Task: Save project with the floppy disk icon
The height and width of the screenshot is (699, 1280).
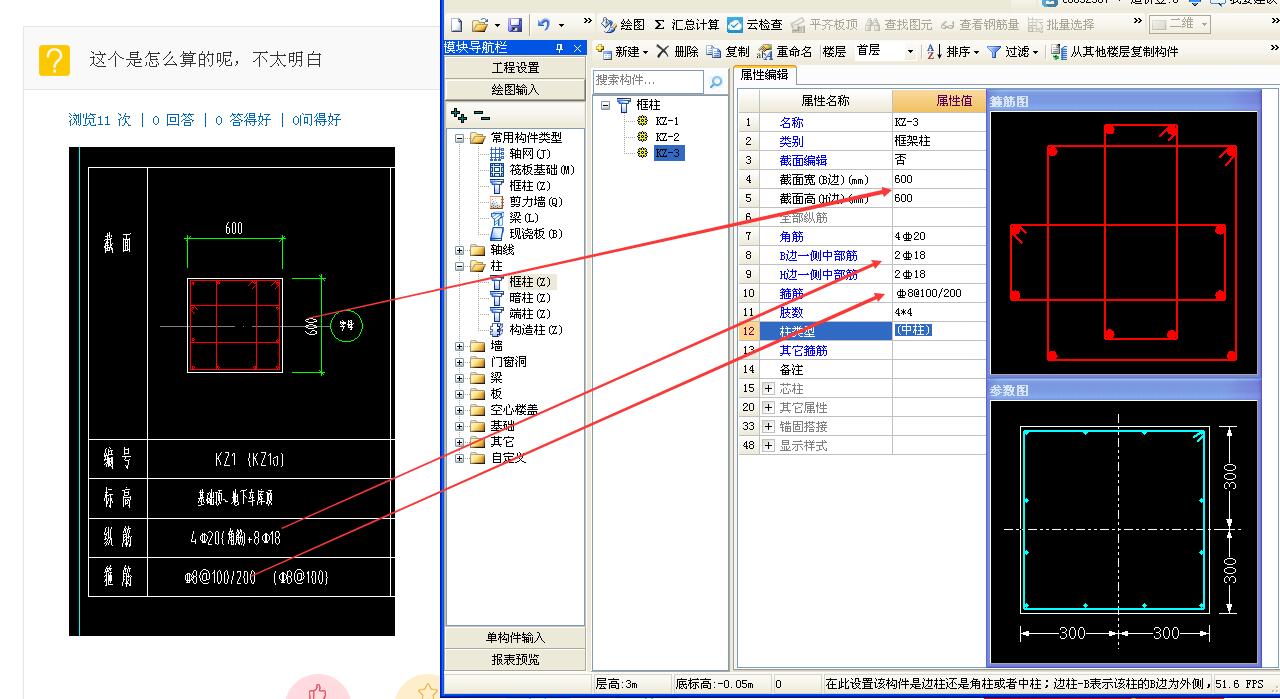Action: tap(515, 24)
